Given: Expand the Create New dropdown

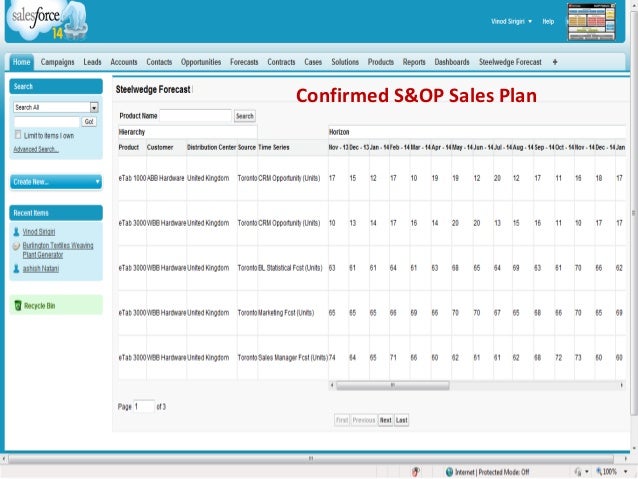Looking at the screenshot, I should (56, 182).
